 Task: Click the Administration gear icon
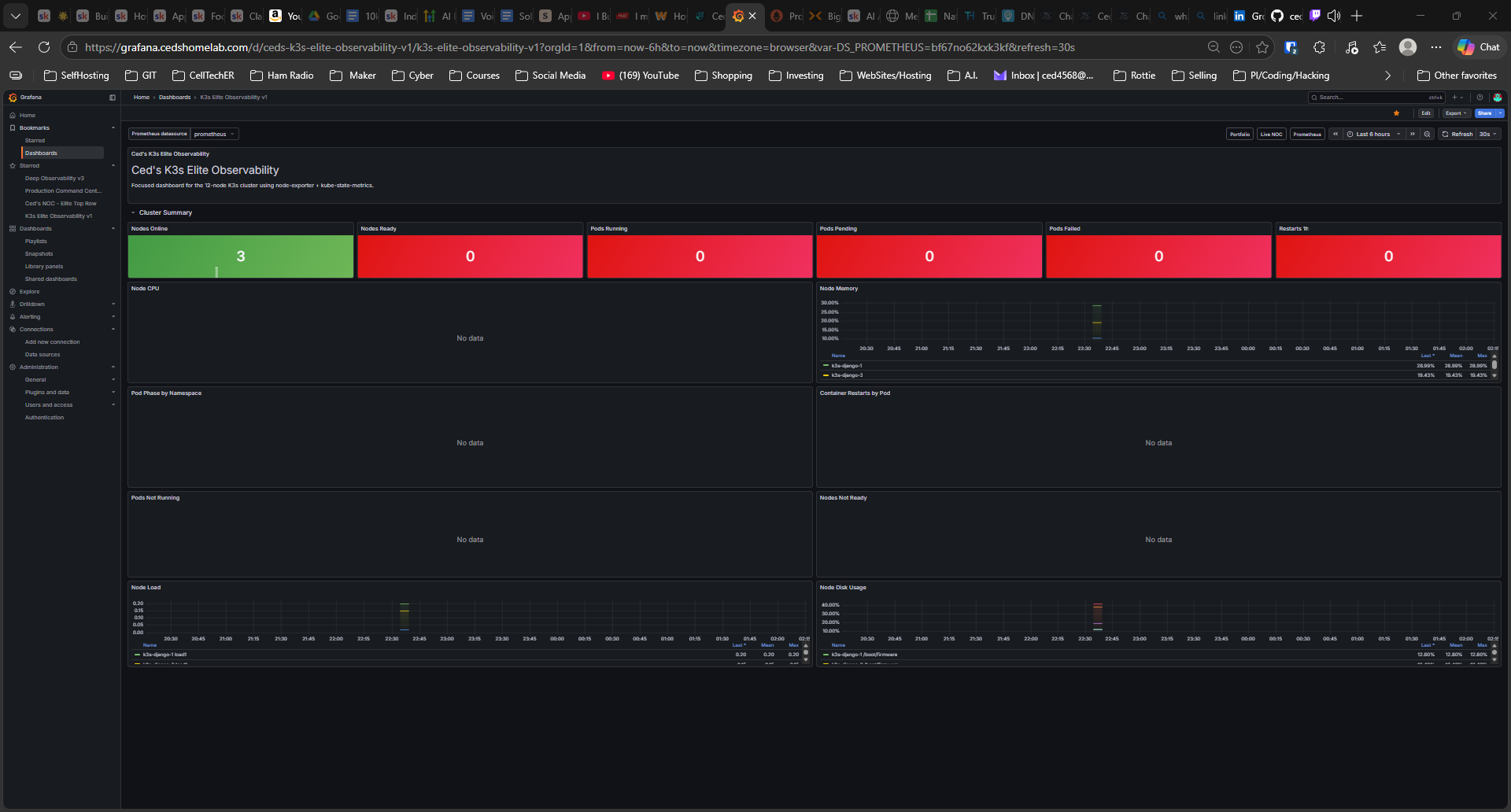pos(13,367)
